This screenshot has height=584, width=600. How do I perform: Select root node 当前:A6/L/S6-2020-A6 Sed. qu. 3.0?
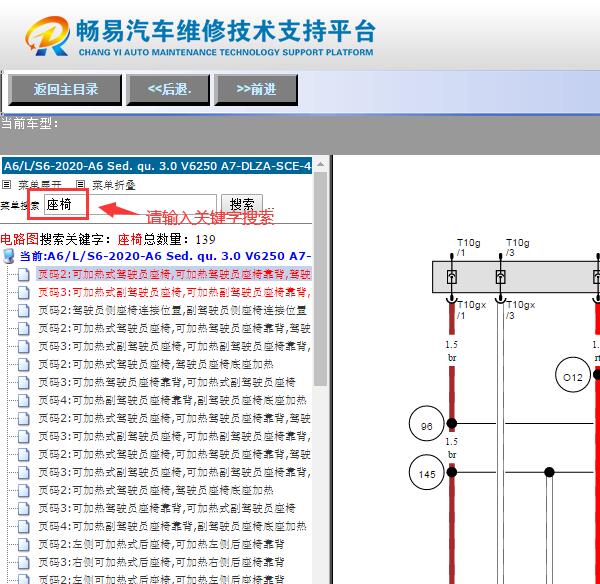click(x=165, y=256)
